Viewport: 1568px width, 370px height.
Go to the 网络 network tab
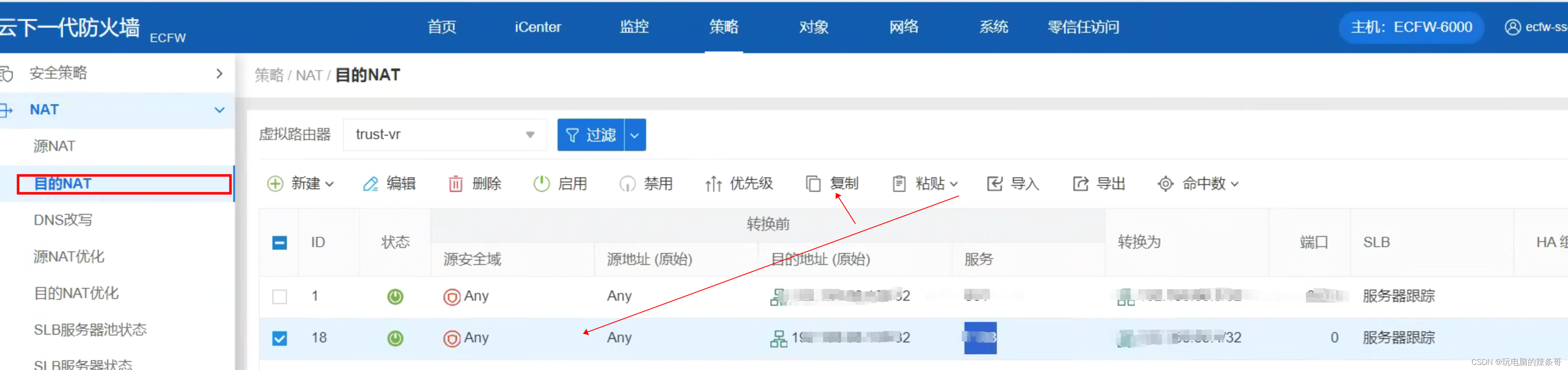click(x=904, y=27)
